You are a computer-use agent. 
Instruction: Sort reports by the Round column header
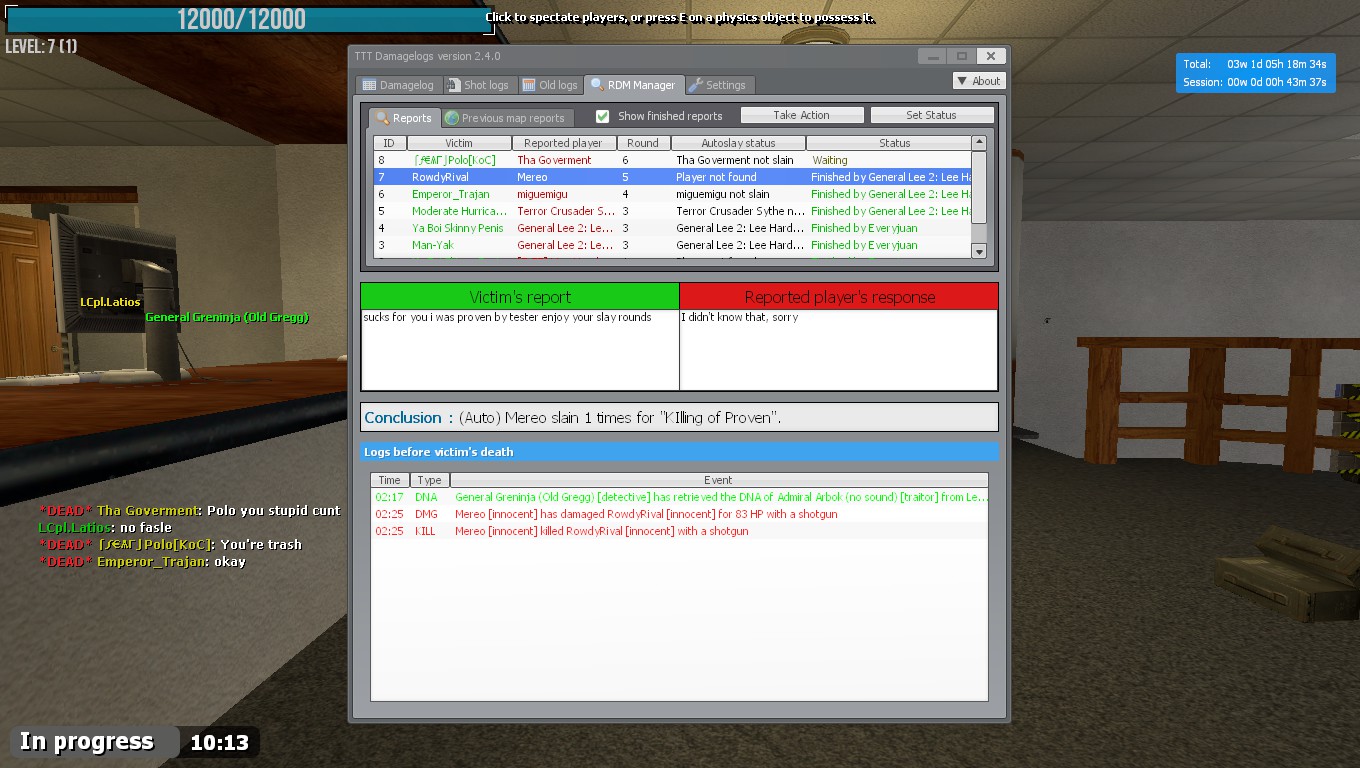tap(643, 143)
